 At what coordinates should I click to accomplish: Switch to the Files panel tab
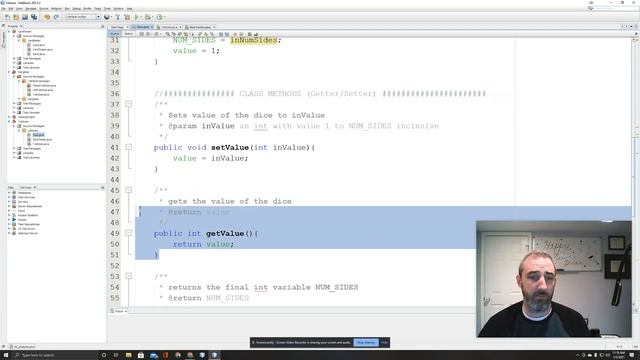pos(11,187)
